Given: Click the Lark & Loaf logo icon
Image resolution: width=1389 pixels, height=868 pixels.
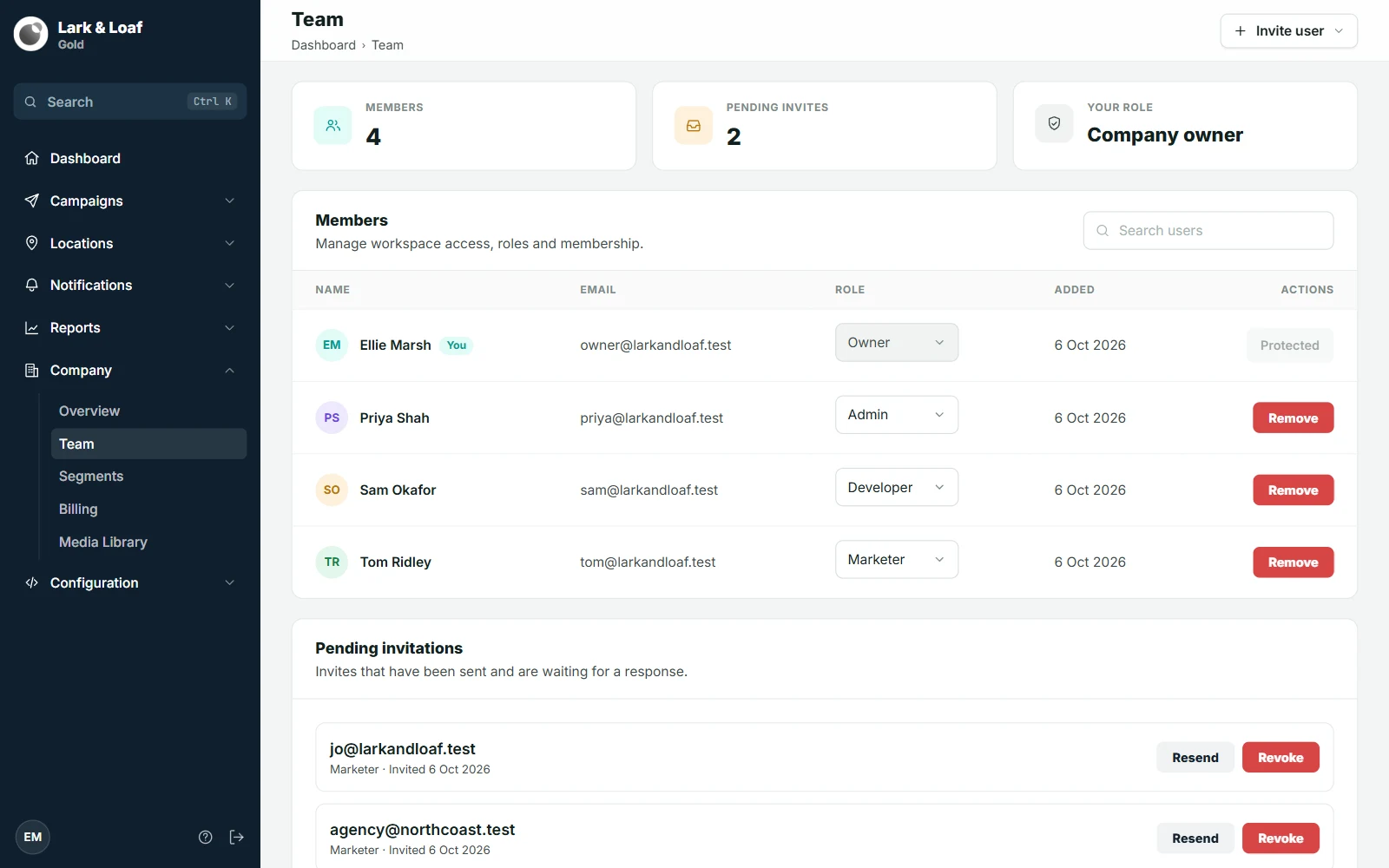Looking at the screenshot, I should coord(31,34).
